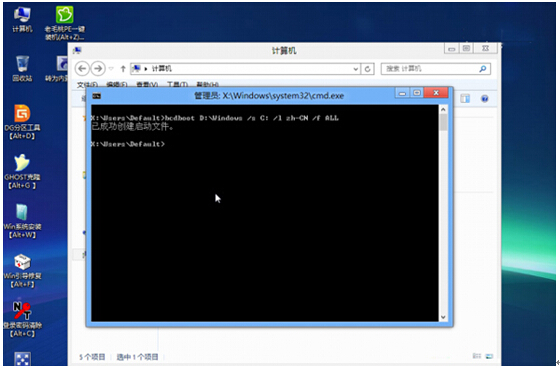Open the 工具(T) menu
The height and width of the screenshot is (368, 560).
177,85
